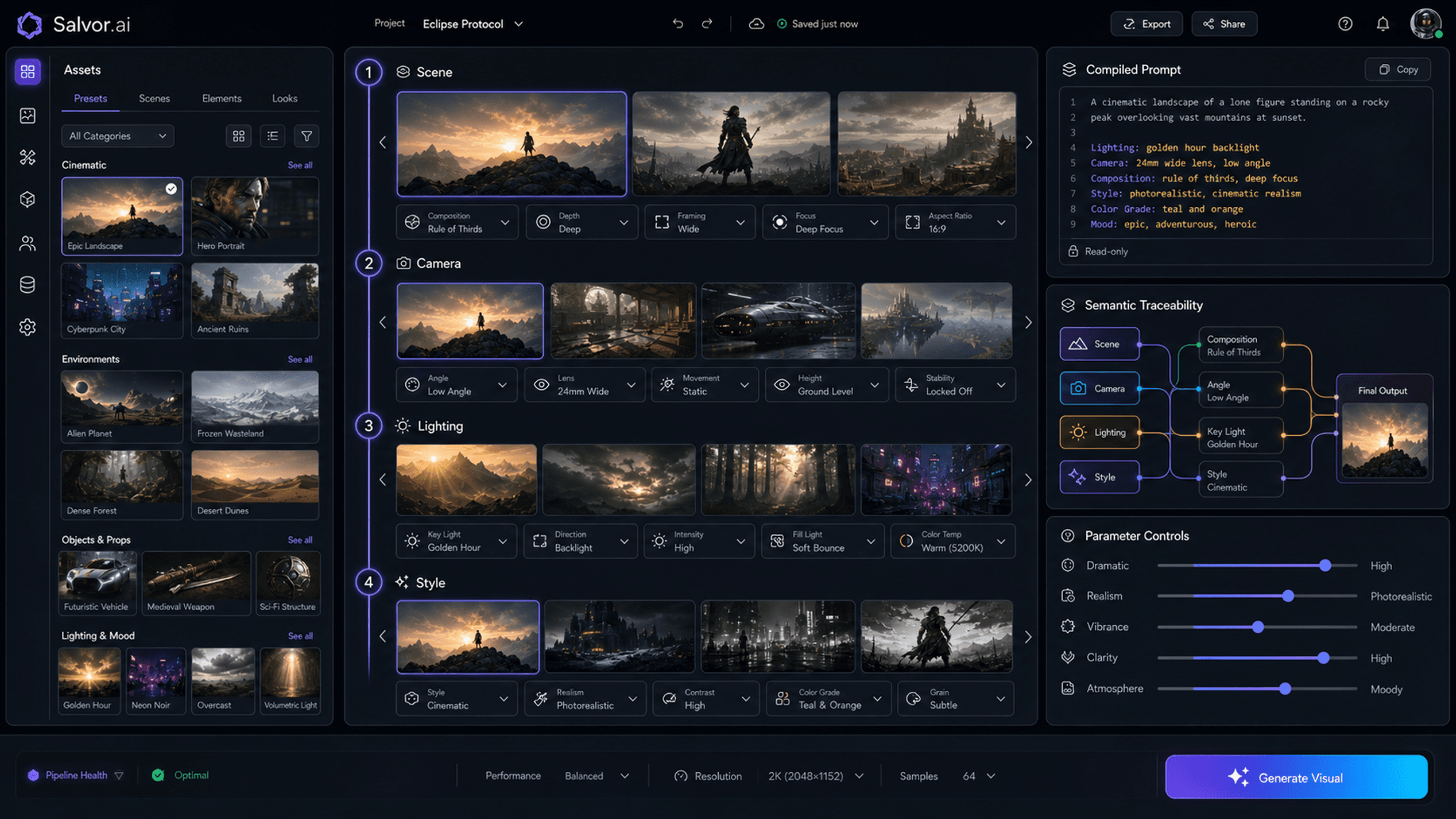Open the settings gear in sidebar
The width and height of the screenshot is (1456, 819).
tap(28, 327)
